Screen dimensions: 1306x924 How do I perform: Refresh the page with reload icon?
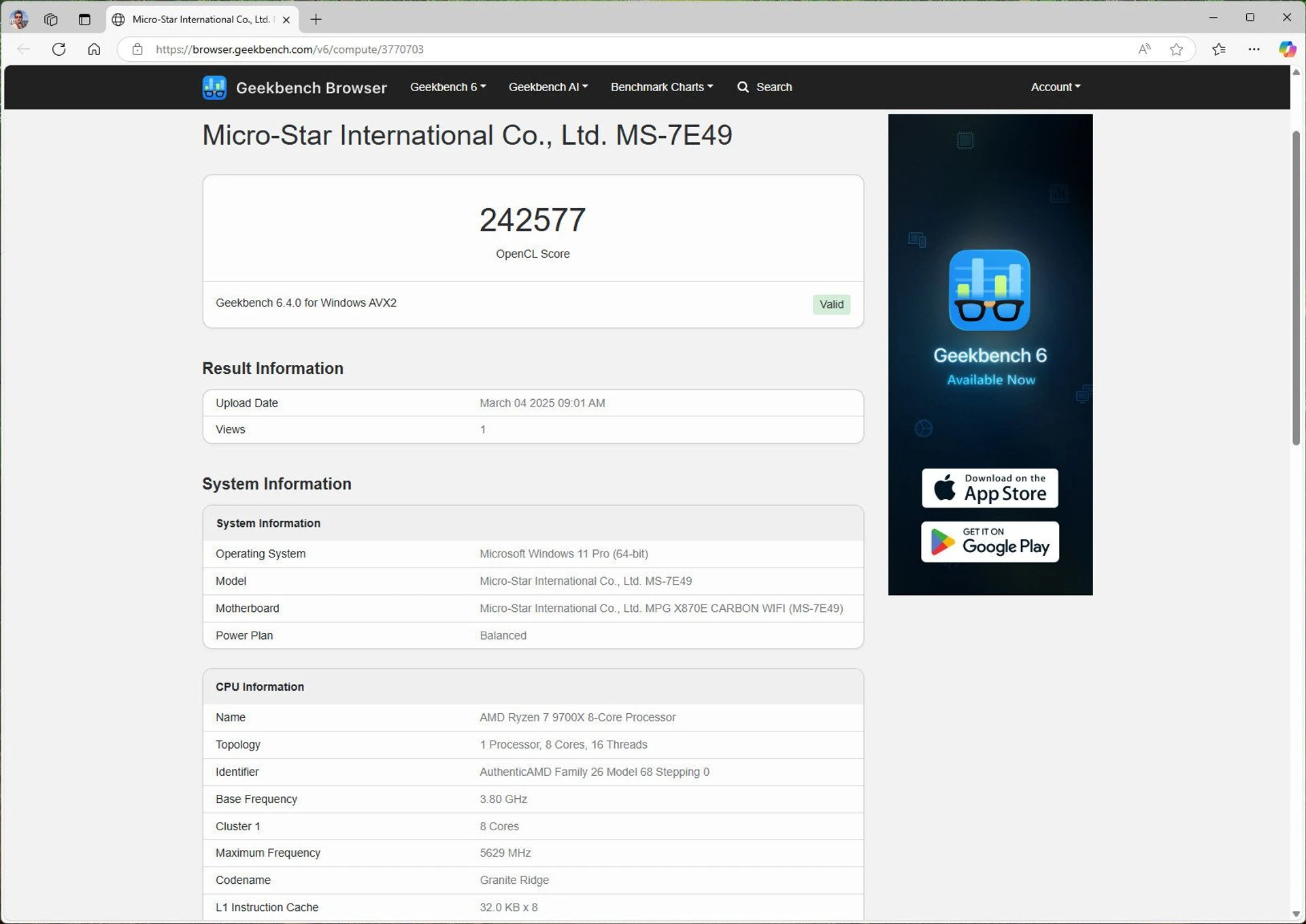tap(59, 49)
